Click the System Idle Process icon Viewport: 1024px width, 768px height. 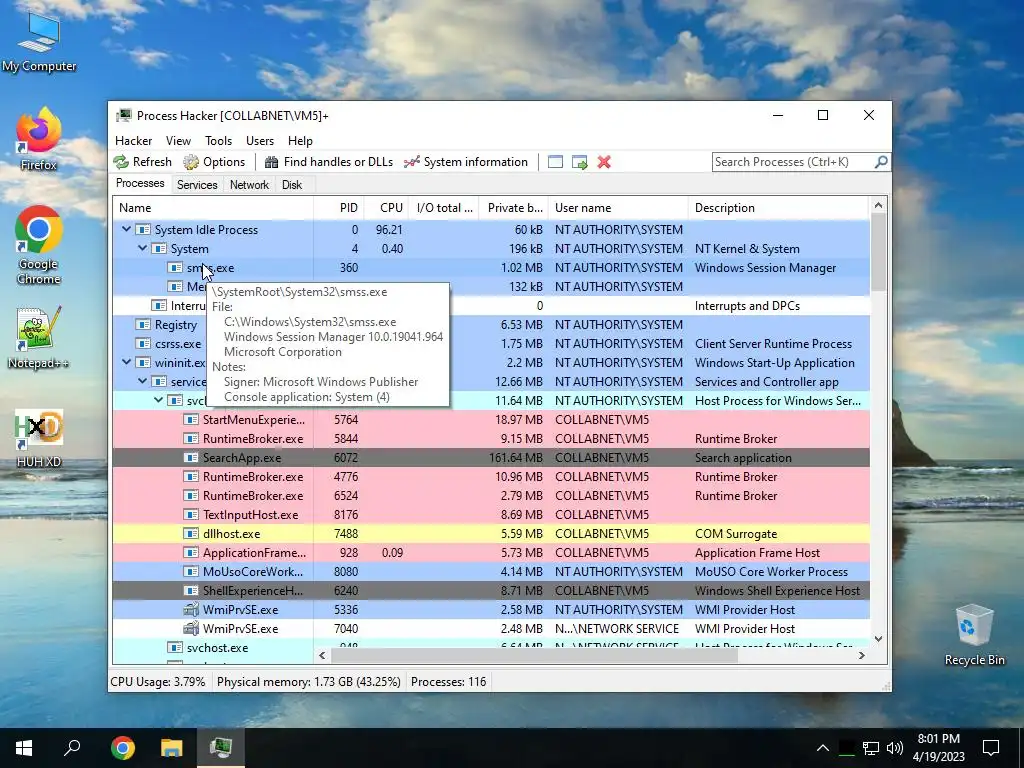[143, 230]
